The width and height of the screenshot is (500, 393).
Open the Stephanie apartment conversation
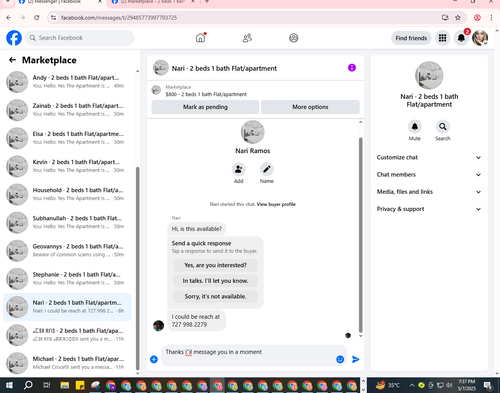(68, 279)
